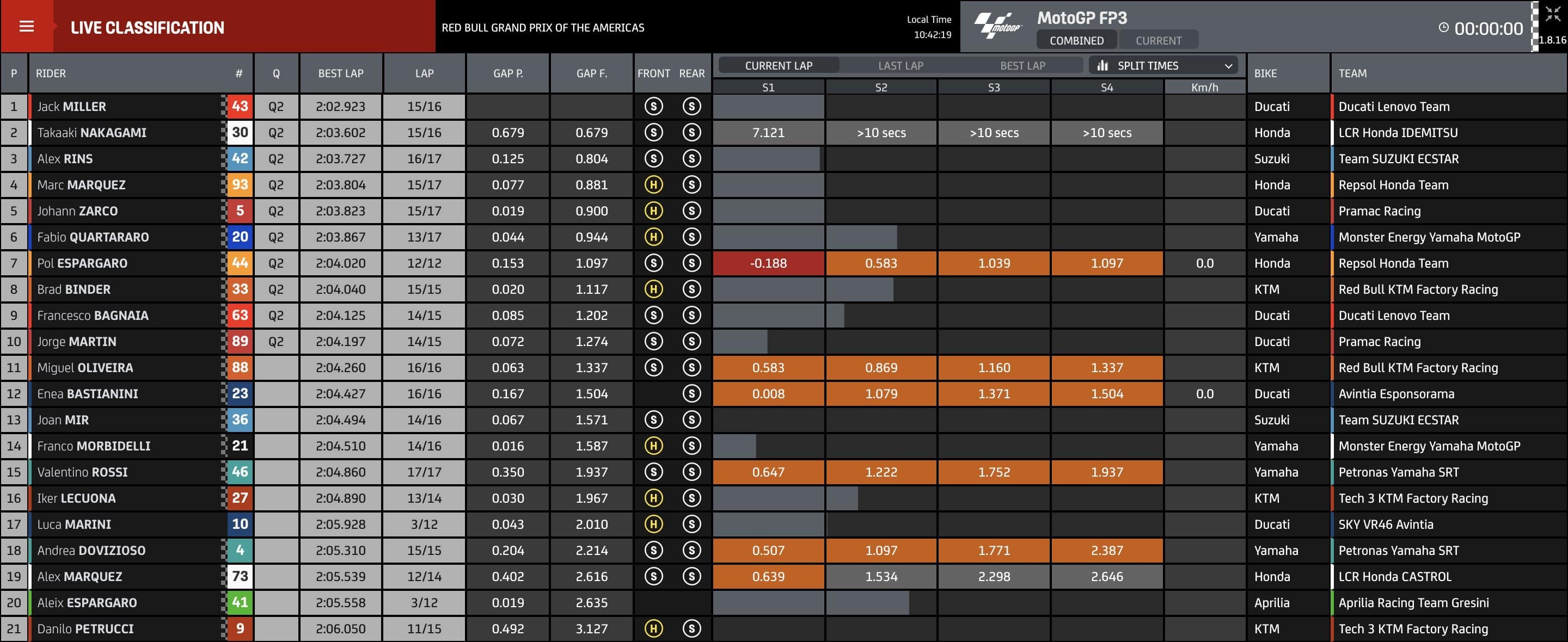
Task: Click Danilo Petrucci's hard front tyre icon
Action: [x=653, y=628]
